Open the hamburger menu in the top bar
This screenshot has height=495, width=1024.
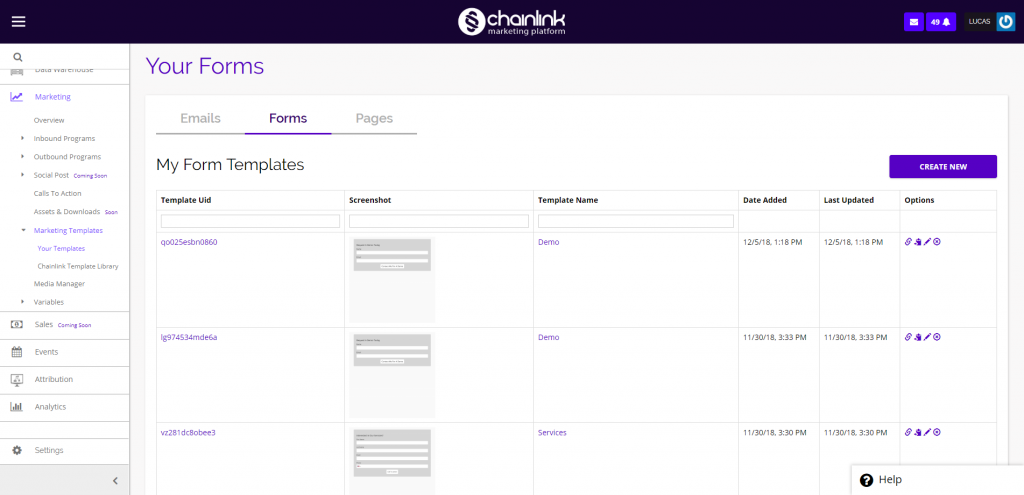[x=18, y=22]
